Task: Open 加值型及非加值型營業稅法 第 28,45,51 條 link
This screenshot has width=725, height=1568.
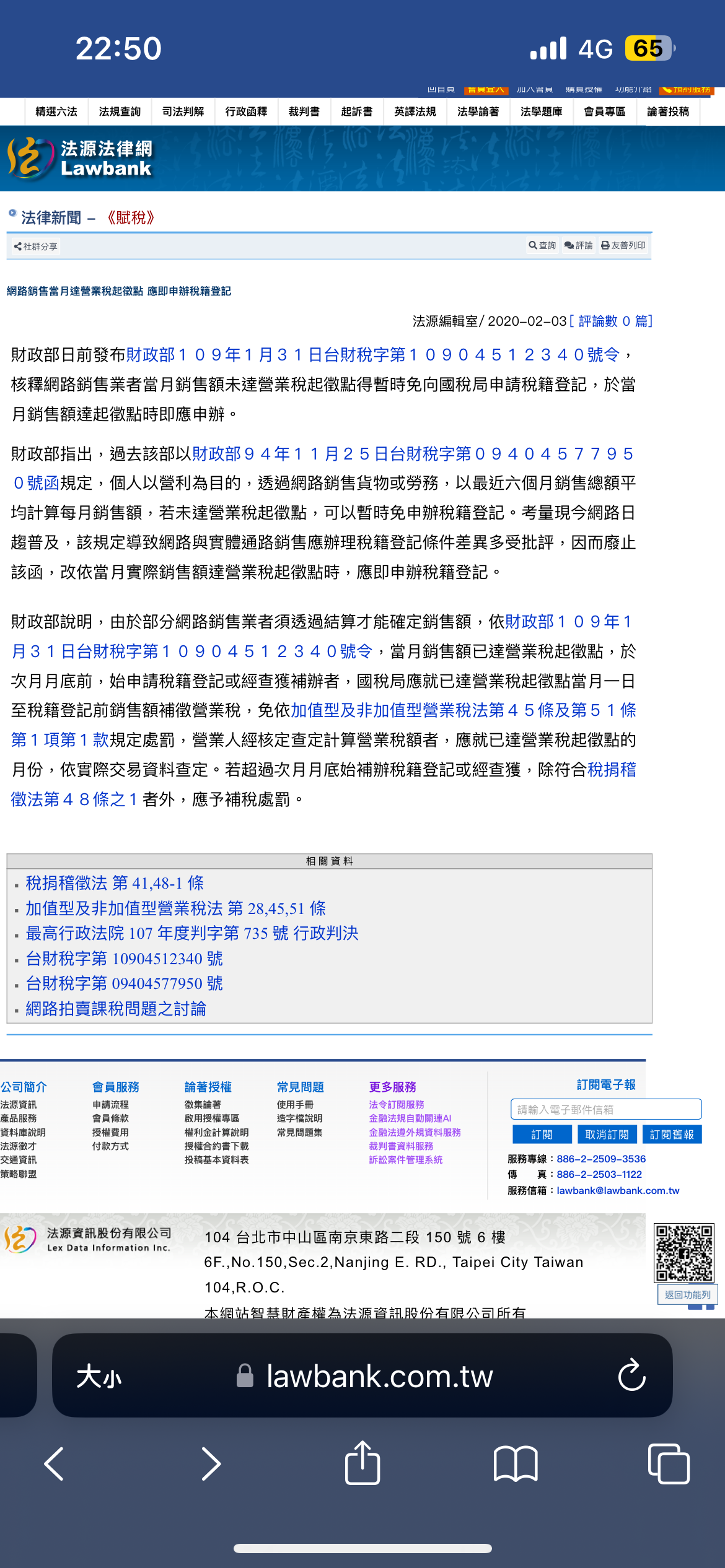Action: pos(175,908)
